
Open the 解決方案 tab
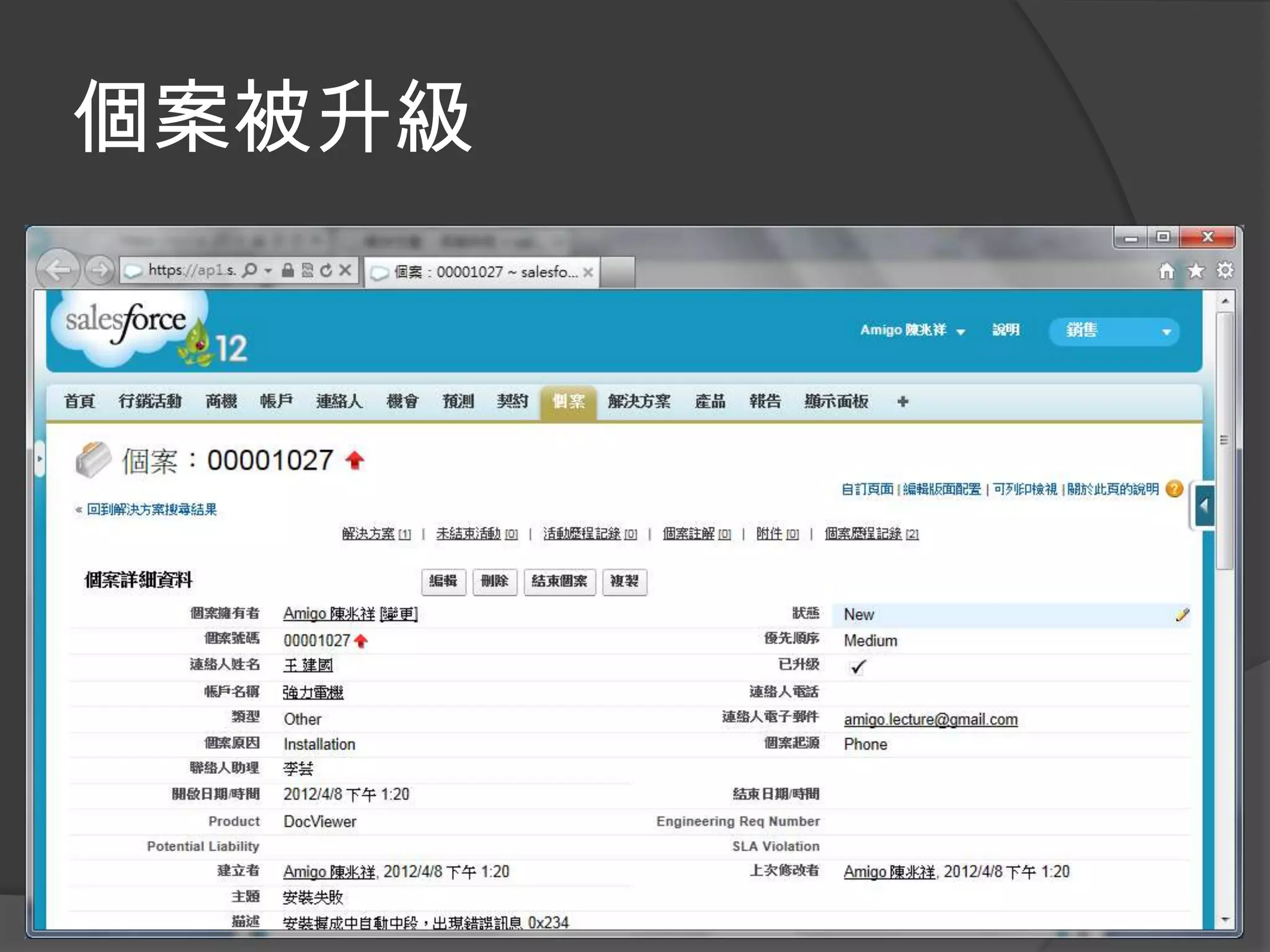[x=639, y=402]
